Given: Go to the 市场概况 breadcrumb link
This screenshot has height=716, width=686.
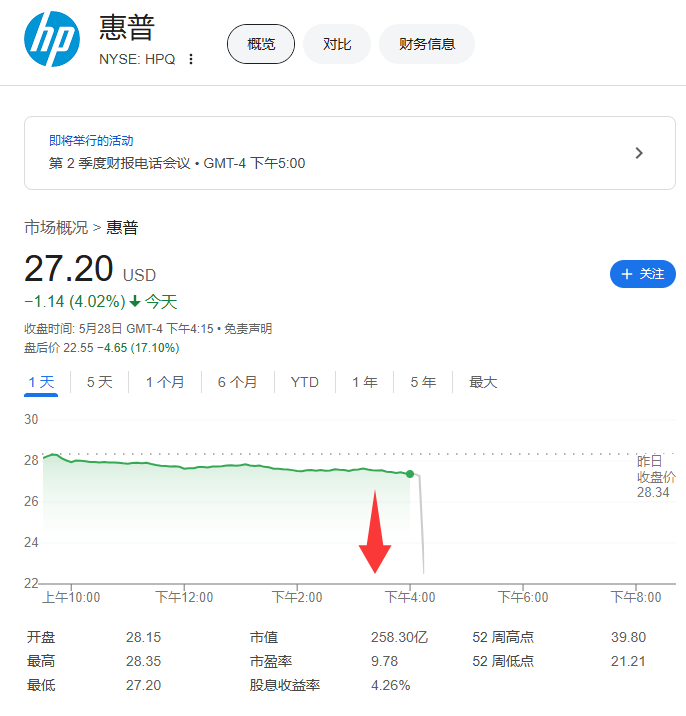Looking at the screenshot, I should [x=56, y=227].
